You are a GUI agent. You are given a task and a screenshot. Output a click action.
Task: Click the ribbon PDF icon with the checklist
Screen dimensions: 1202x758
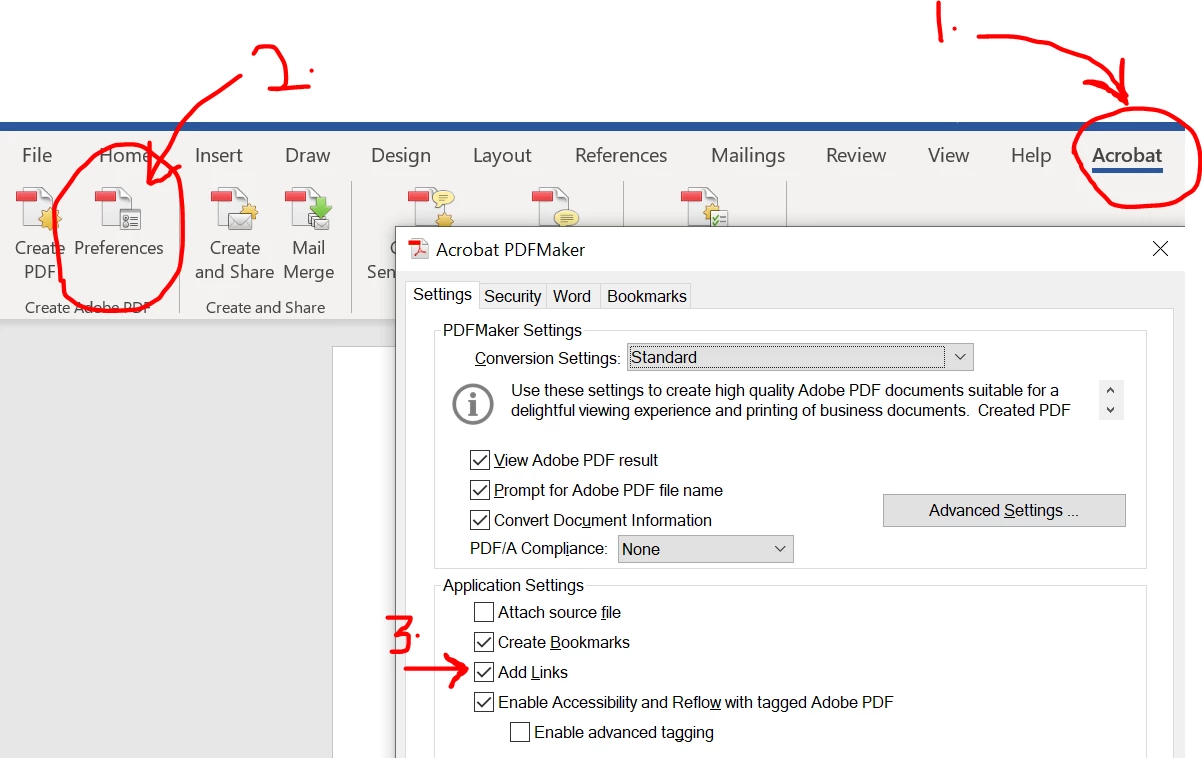click(x=704, y=206)
